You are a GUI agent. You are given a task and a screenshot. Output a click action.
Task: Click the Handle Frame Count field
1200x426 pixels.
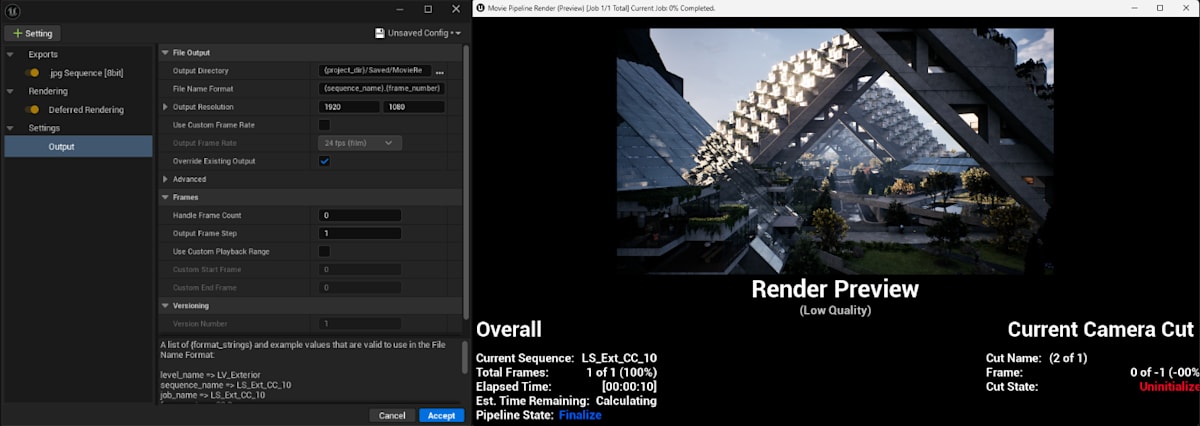click(x=359, y=215)
